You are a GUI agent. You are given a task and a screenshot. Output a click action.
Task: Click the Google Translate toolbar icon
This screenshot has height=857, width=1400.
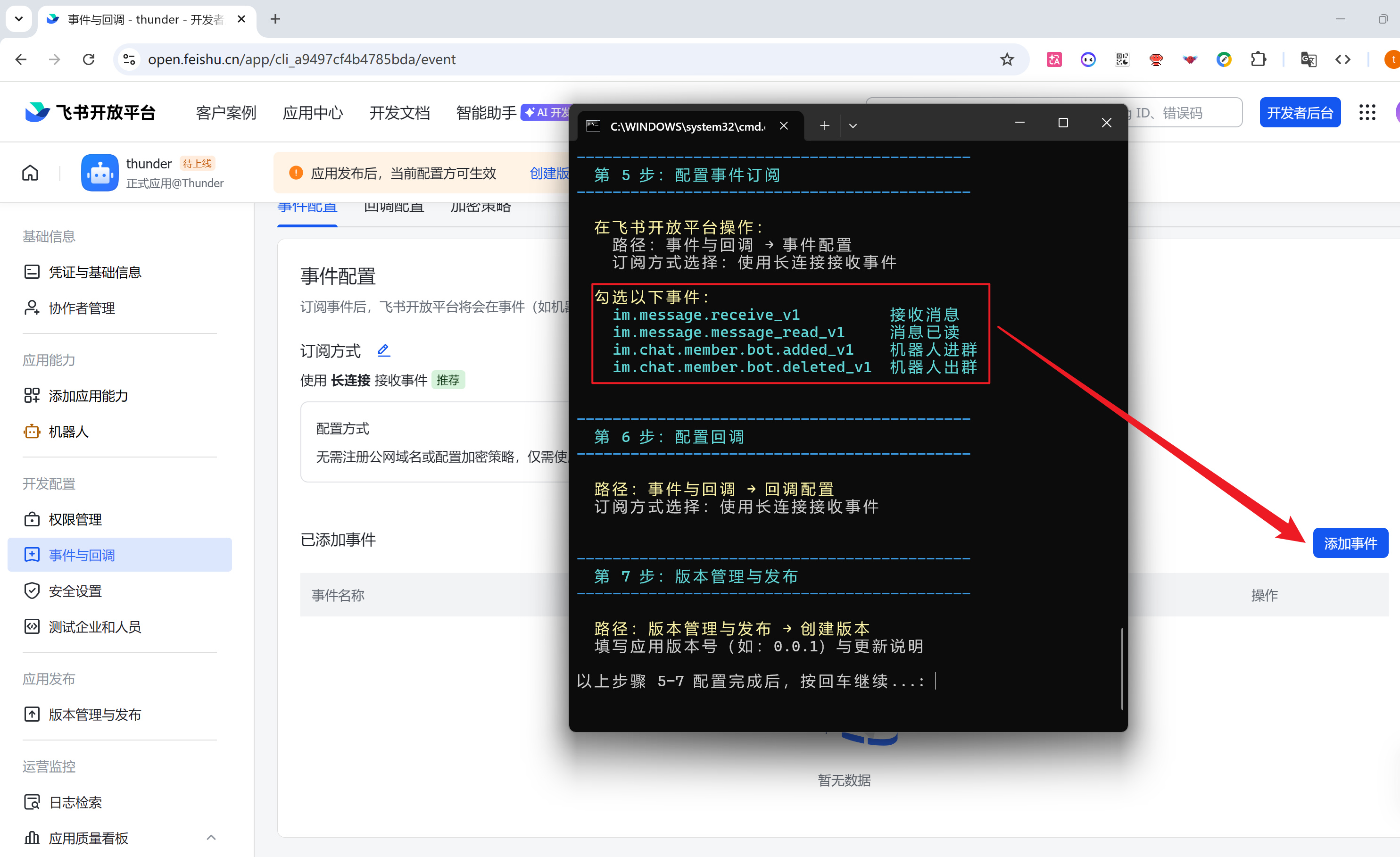click(1309, 59)
